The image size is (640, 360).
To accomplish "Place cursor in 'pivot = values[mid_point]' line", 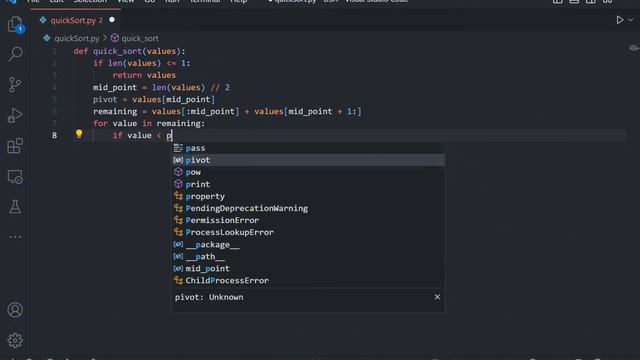I will [154, 99].
